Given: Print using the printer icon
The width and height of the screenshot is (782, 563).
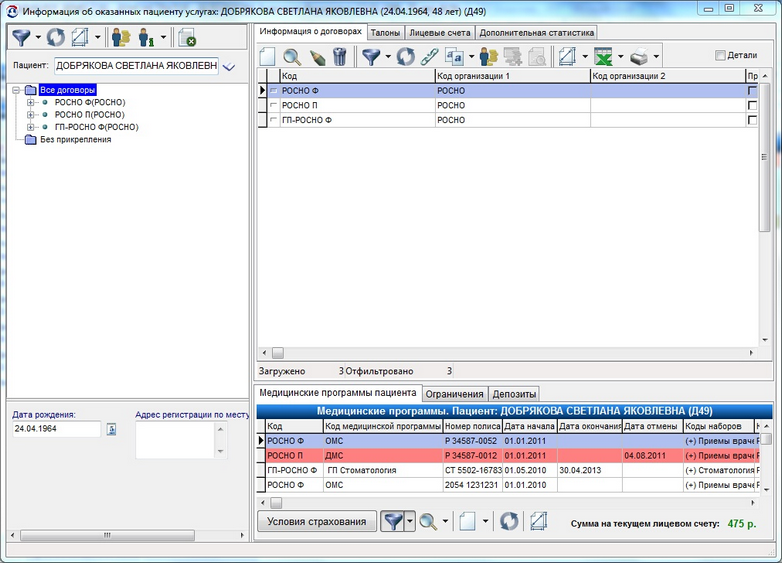Looking at the screenshot, I should [x=639, y=56].
